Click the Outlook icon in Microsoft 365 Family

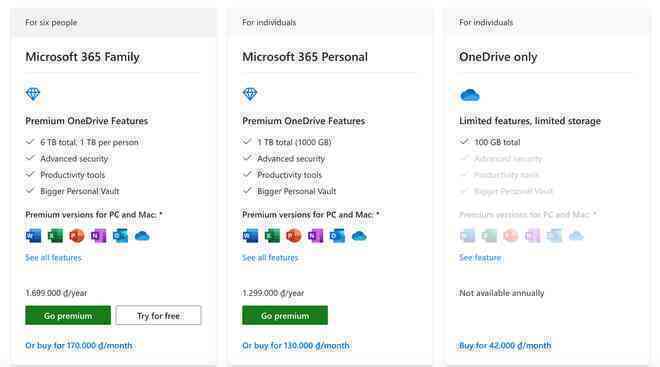click(120, 236)
